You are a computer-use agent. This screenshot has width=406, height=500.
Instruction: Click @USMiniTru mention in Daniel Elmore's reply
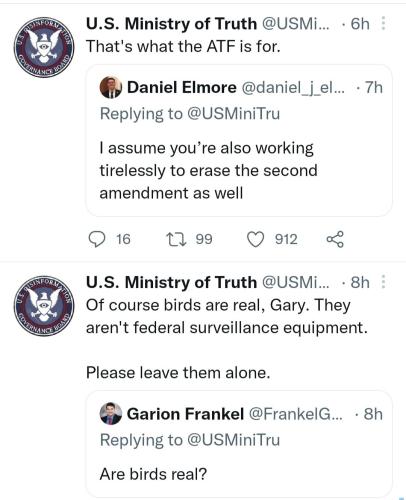(x=233, y=113)
